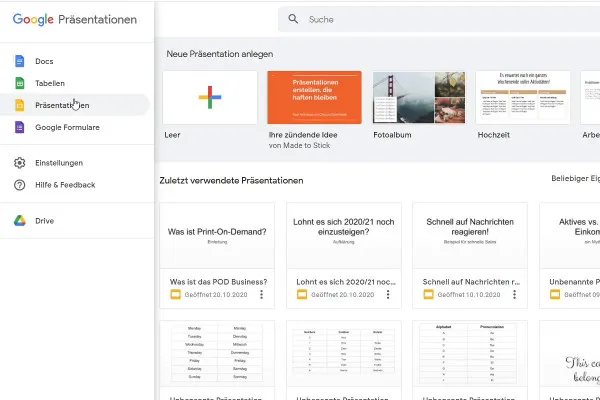This screenshot has width=600, height=400.
Task: Click the Hochzeit template label
Action: click(x=494, y=135)
